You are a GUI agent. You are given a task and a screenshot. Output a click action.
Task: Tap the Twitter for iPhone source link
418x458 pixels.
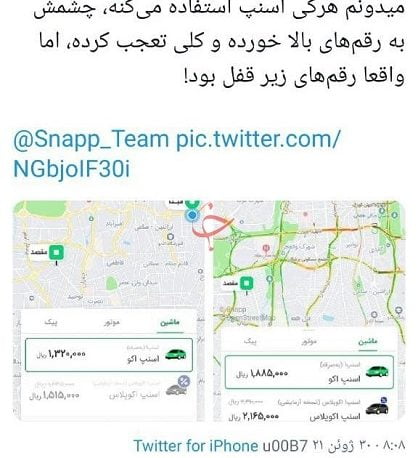click(196, 446)
